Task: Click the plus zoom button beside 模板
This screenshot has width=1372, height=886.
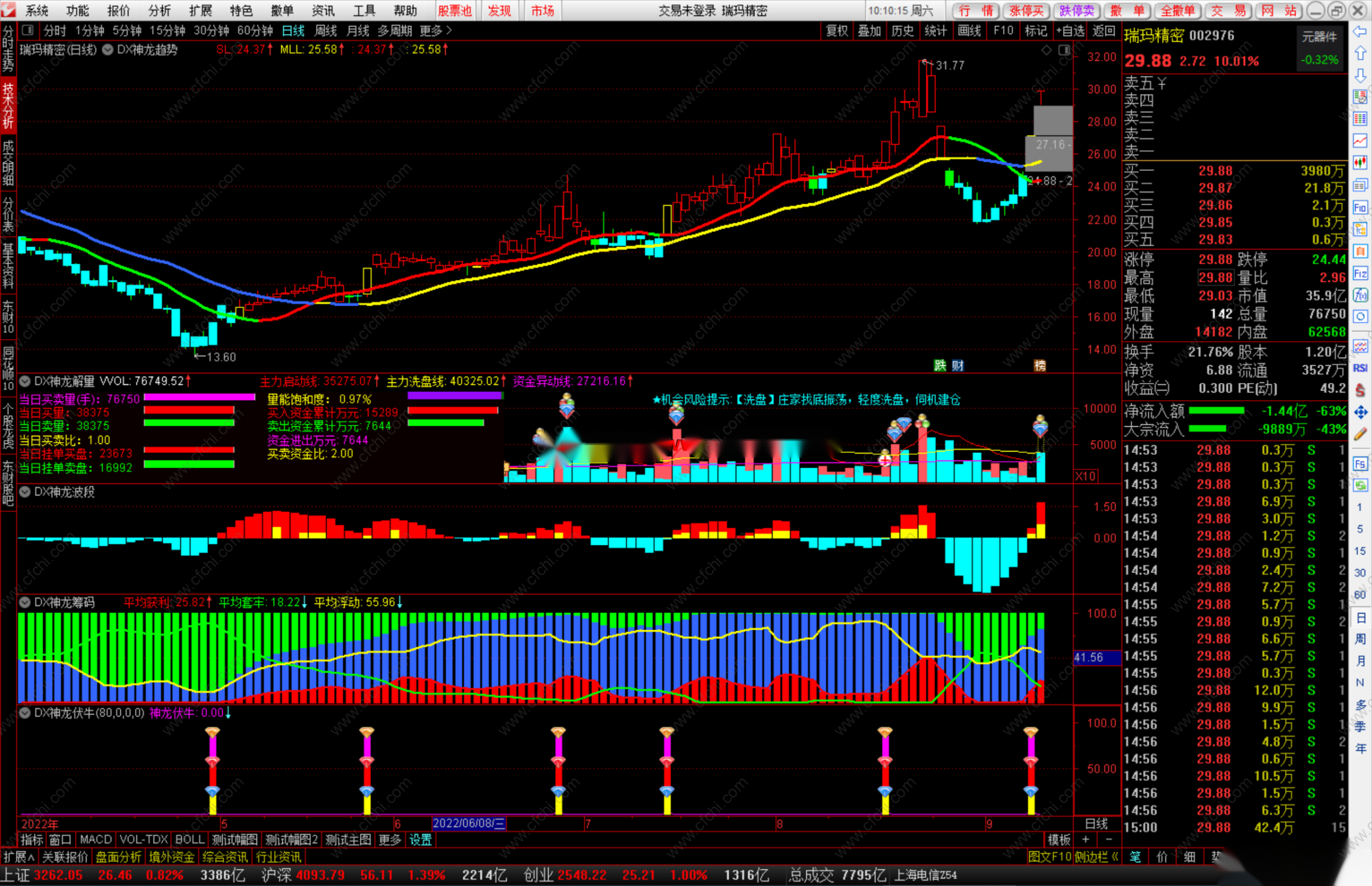Action: [1085, 839]
